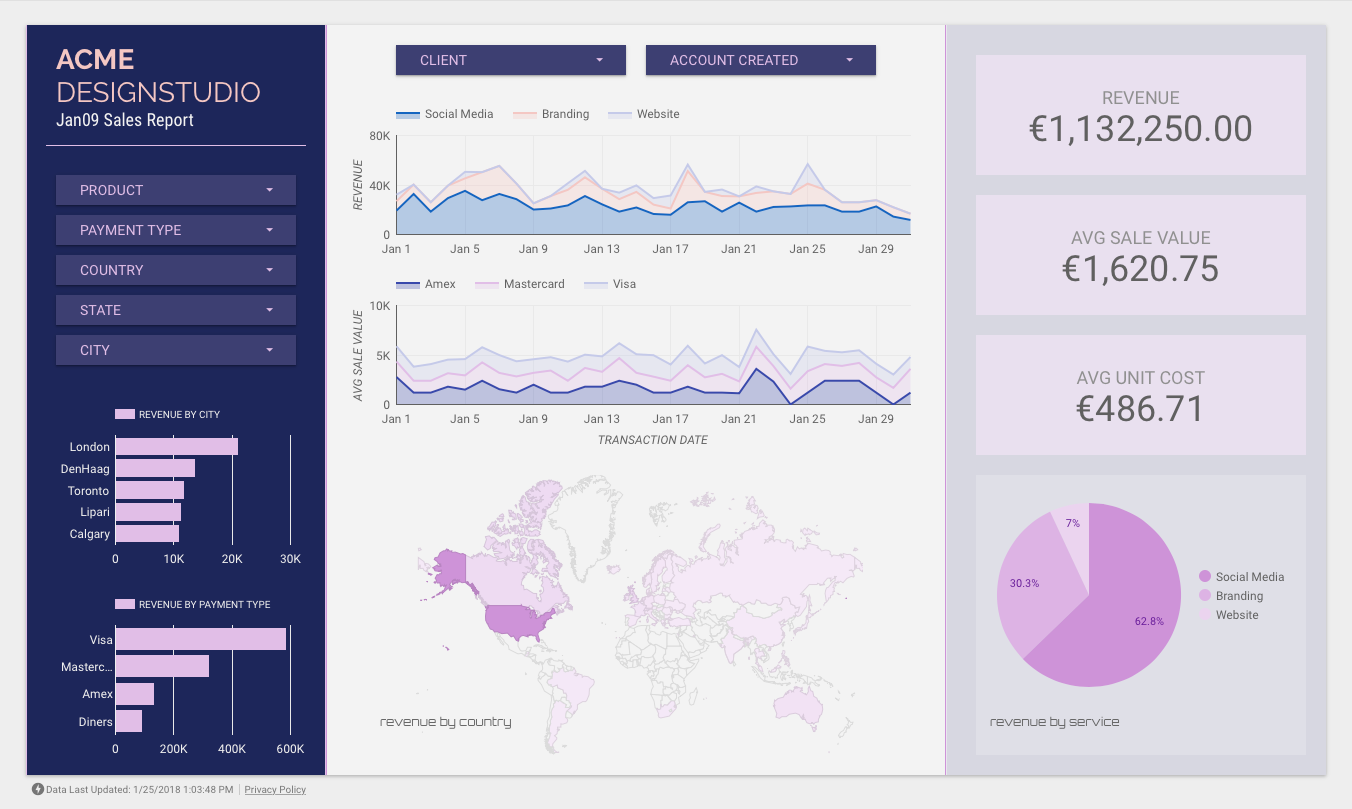This screenshot has width=1352, height=809.
Task: Click the TRANSACTION DATE axis label
Action: (x=653, y=440)
